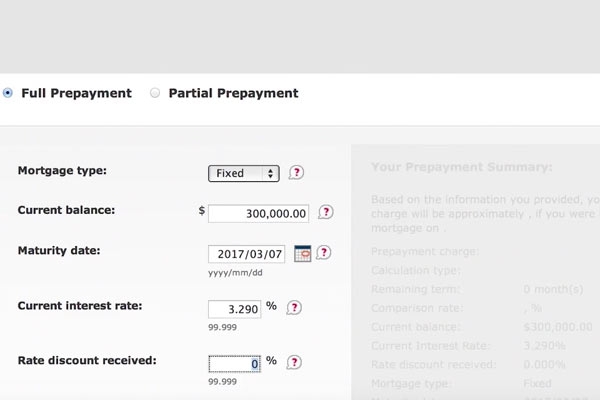Open help icon beside Maturity date calendar
Image resolution: width=600 pixels, height=400 pixels.
324,253
